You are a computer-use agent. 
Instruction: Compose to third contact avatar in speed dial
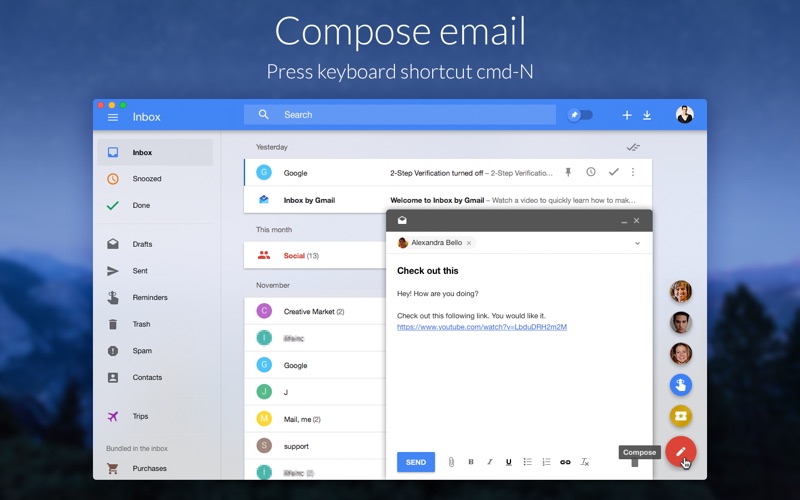tap(681, 354)
